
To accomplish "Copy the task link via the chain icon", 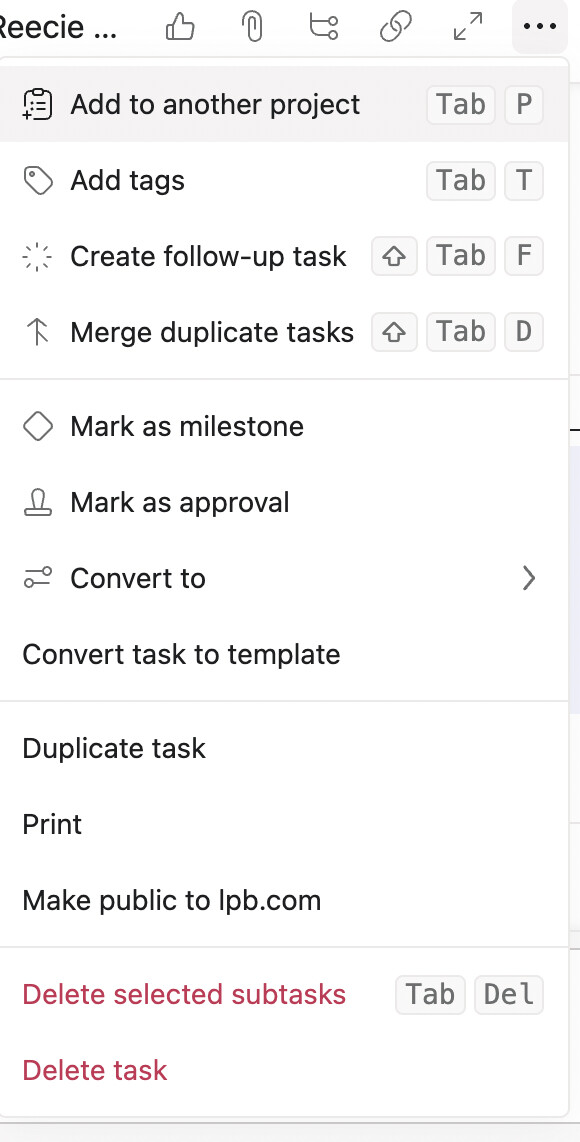I will pos(396,28).
